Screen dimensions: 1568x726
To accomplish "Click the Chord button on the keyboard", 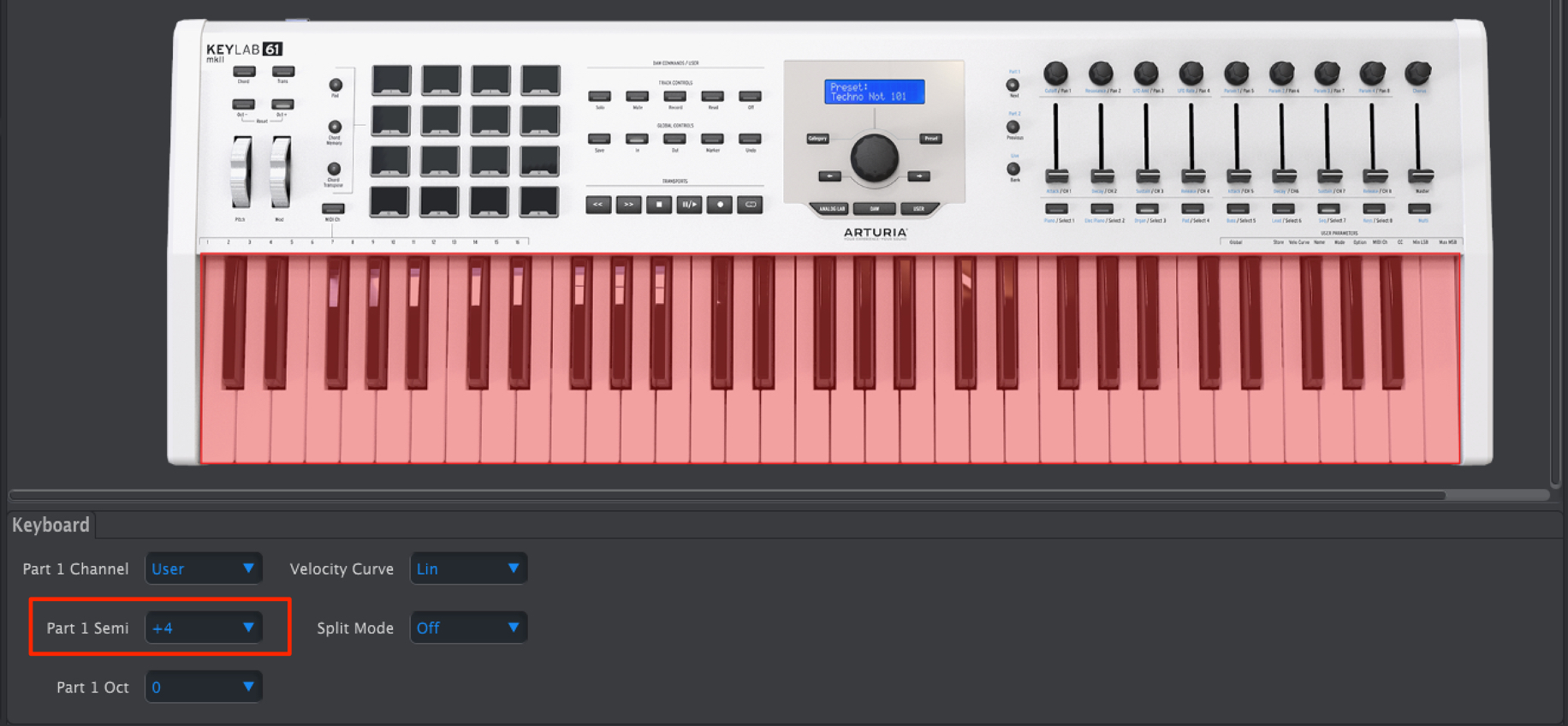I will (244, 72).
